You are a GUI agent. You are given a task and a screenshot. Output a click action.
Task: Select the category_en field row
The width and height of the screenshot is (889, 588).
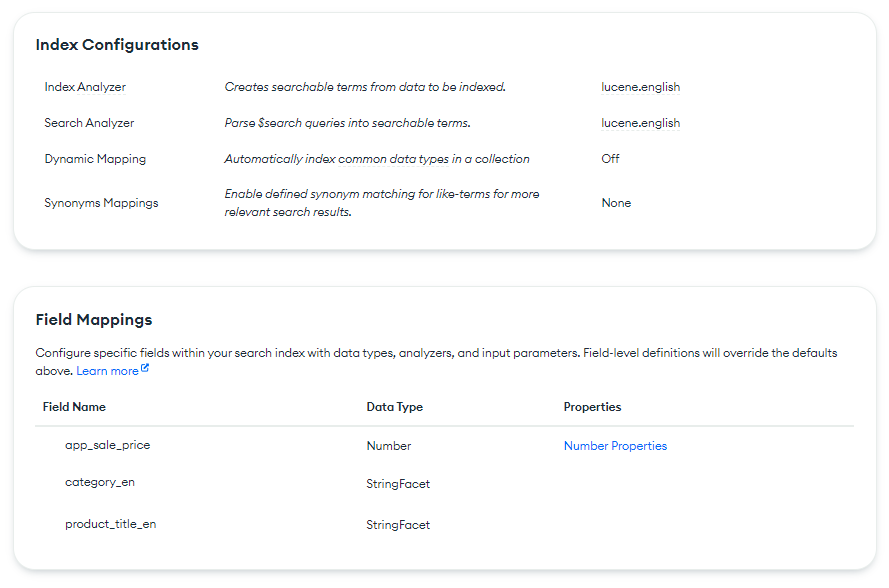pos(100,482)
